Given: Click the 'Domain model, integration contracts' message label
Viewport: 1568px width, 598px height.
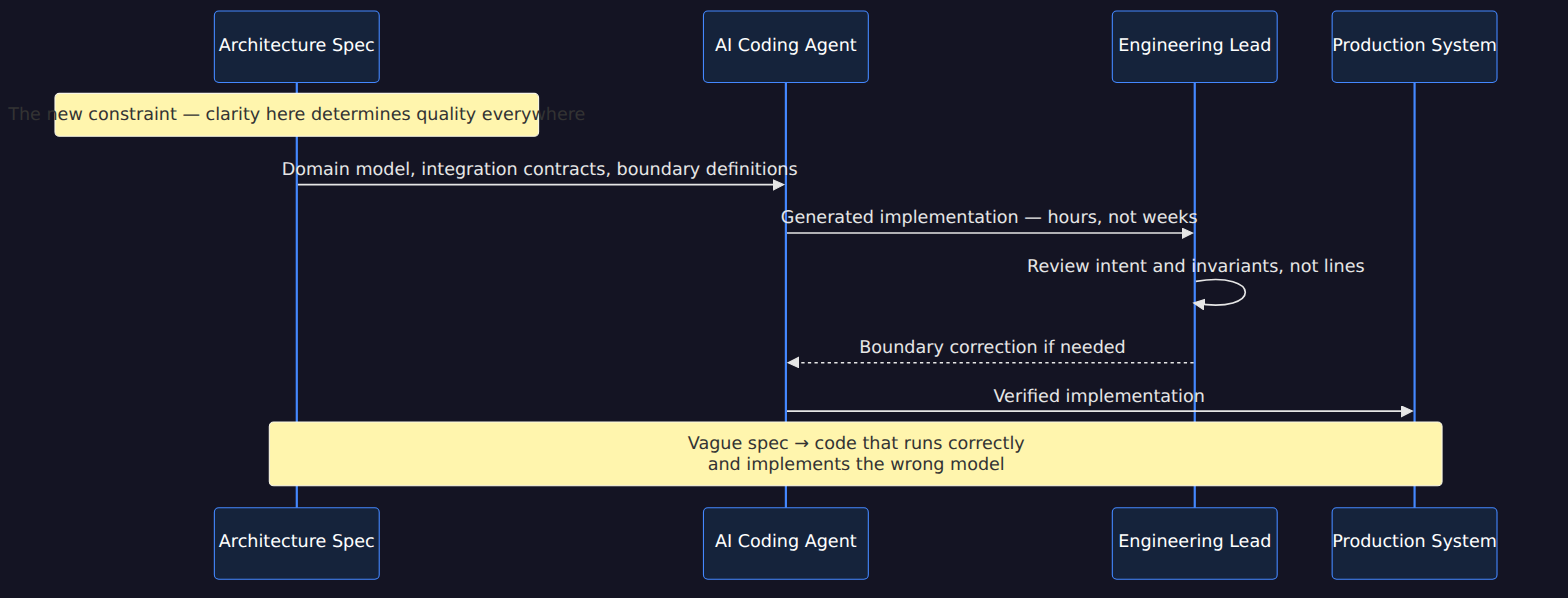Looking at the screenshot, I should pos(540,169).
